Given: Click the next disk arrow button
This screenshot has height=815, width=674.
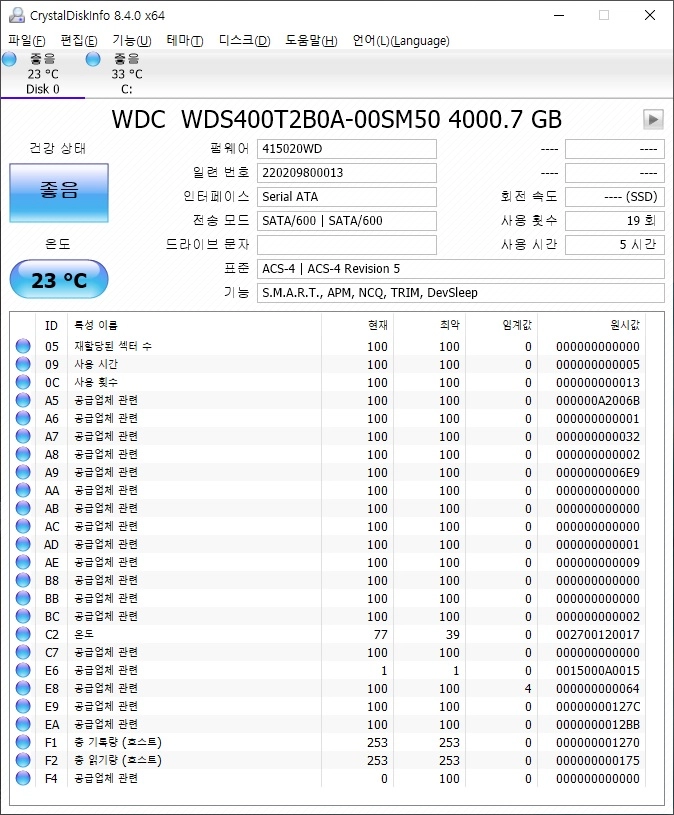Looking at the screenshot, I should (653, 120).
